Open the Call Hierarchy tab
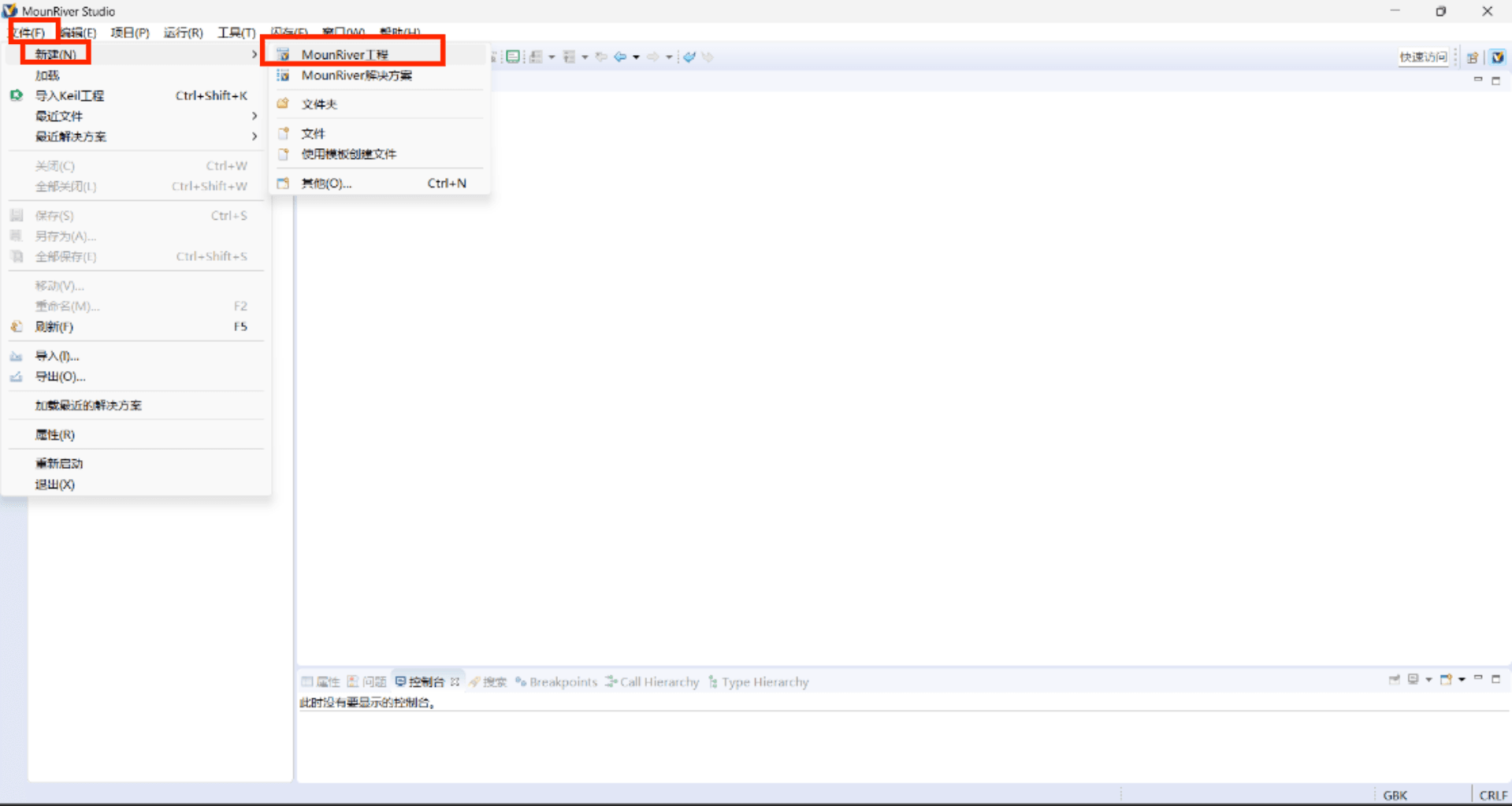 tap(658, 682)
